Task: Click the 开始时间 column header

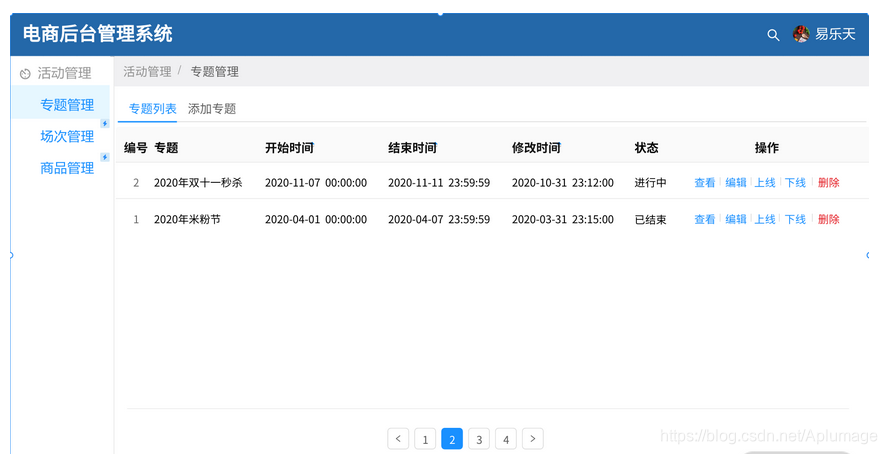Action: point(290,148)
